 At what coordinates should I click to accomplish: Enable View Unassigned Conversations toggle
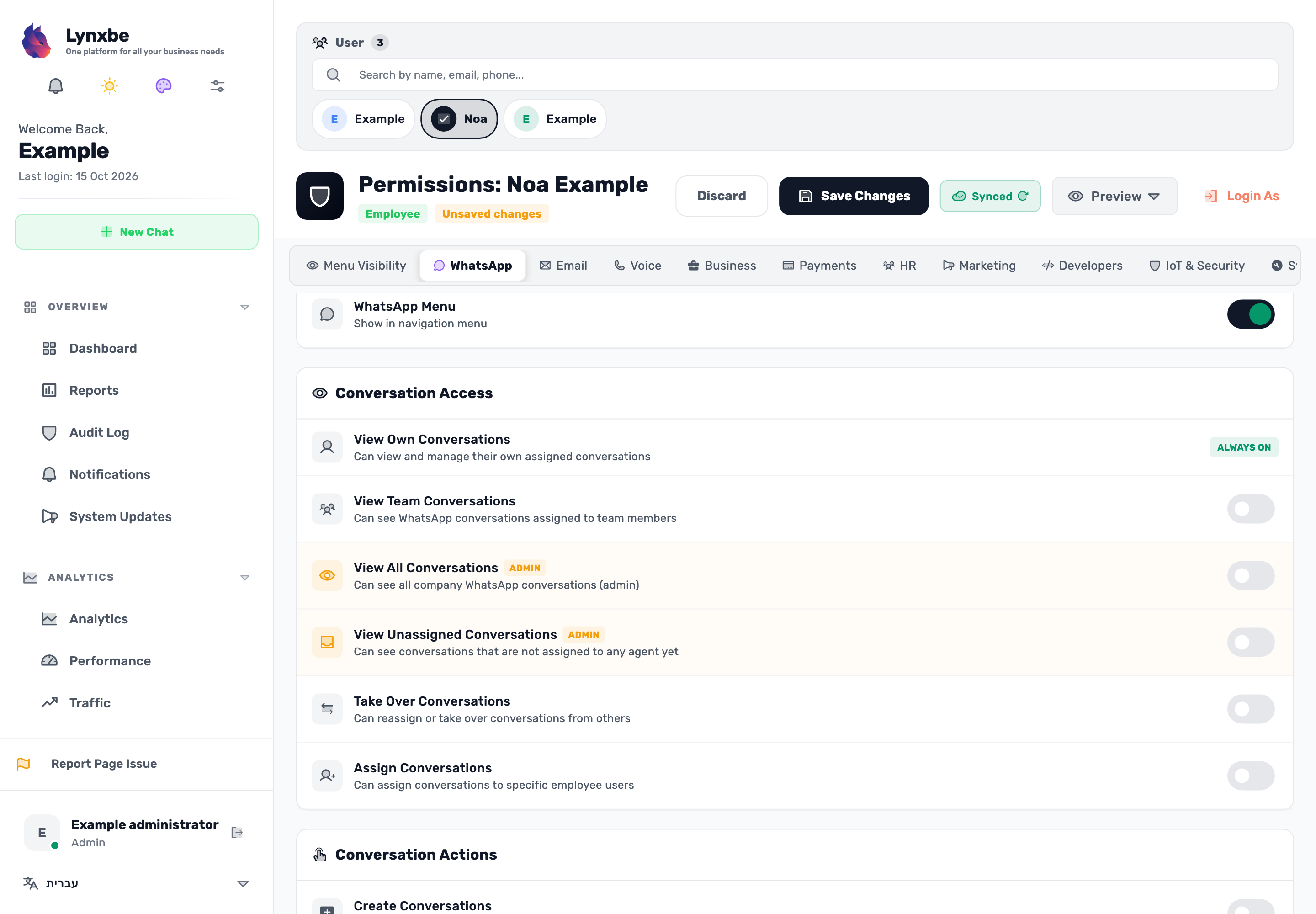[1251, 642]
